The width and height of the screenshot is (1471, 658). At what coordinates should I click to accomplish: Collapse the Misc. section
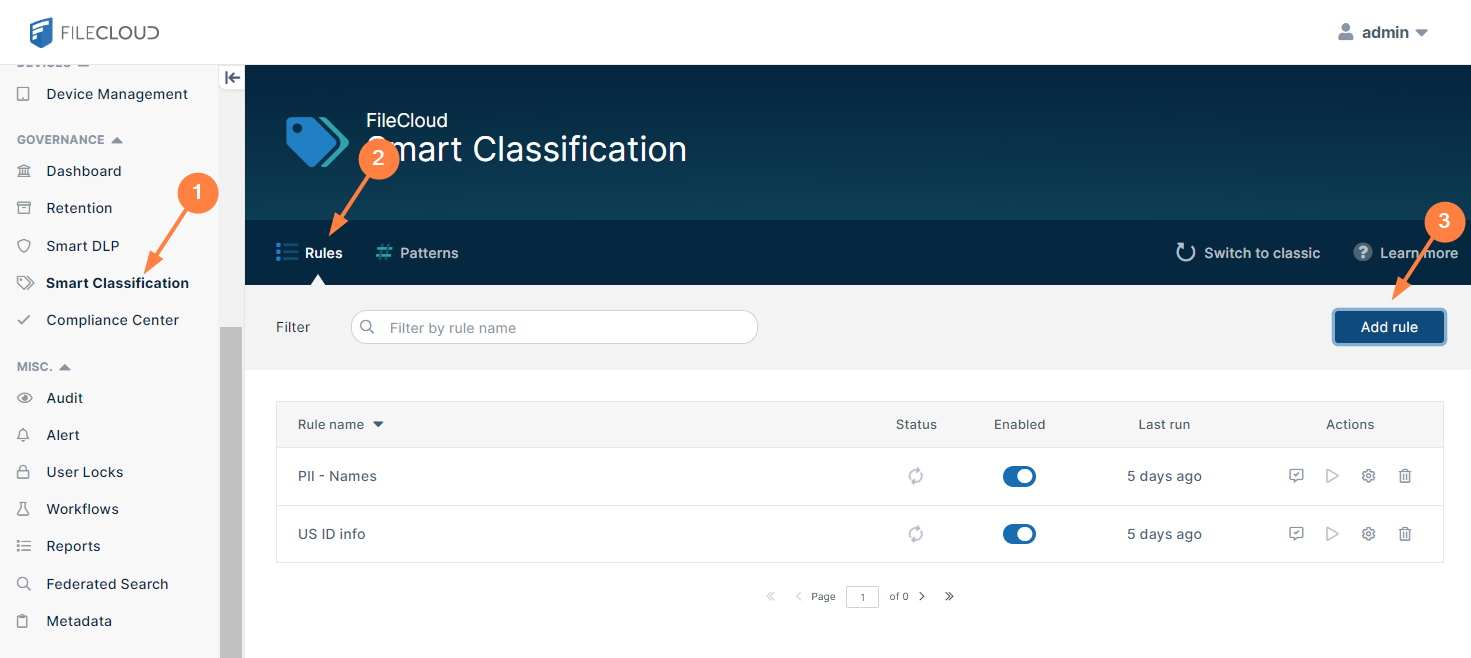(65, 367)
